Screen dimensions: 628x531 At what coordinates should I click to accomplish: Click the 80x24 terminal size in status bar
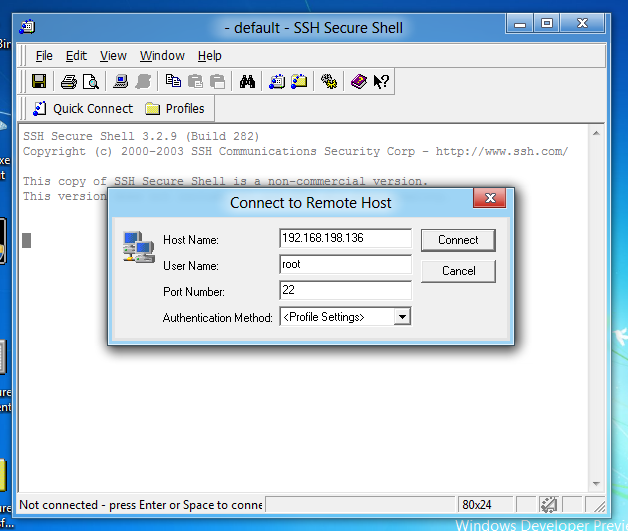pyautogui.click(x=477, y=505)
